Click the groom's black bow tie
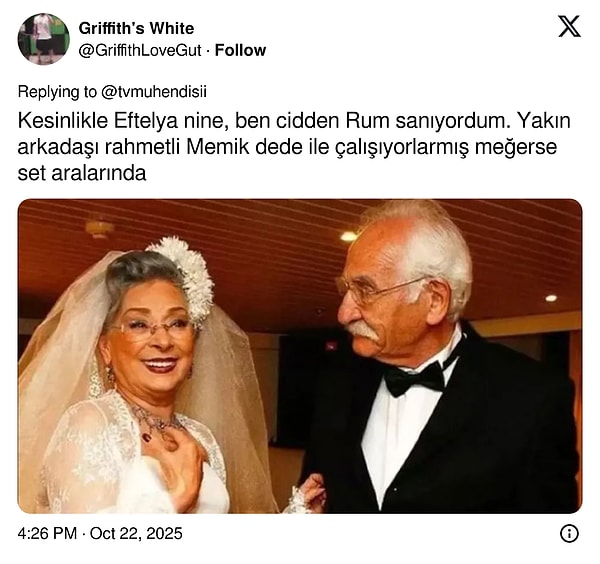600x564 pixels. (x=415, y=379)
